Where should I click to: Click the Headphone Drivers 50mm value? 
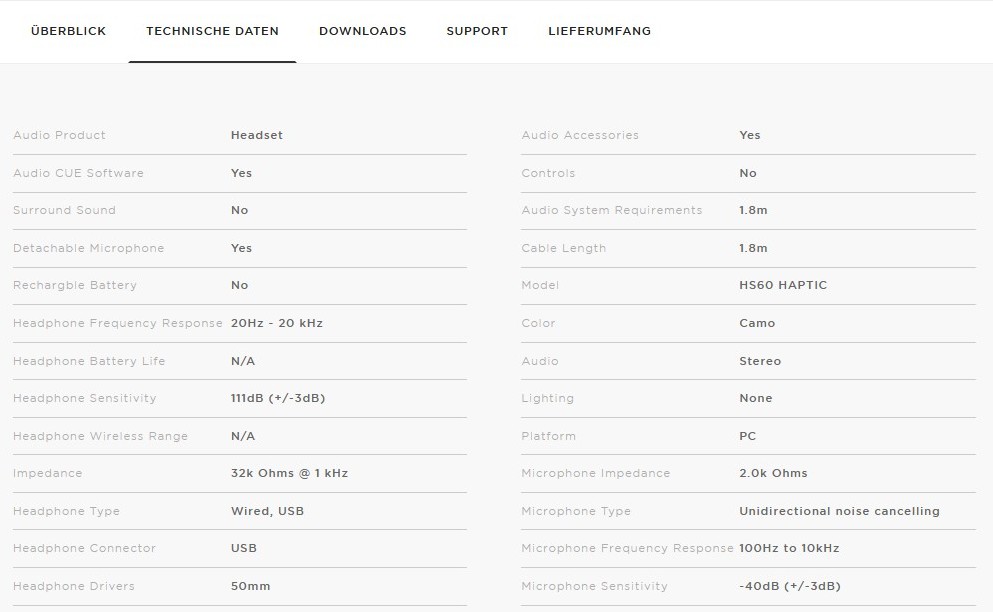(x=250, y=586)
